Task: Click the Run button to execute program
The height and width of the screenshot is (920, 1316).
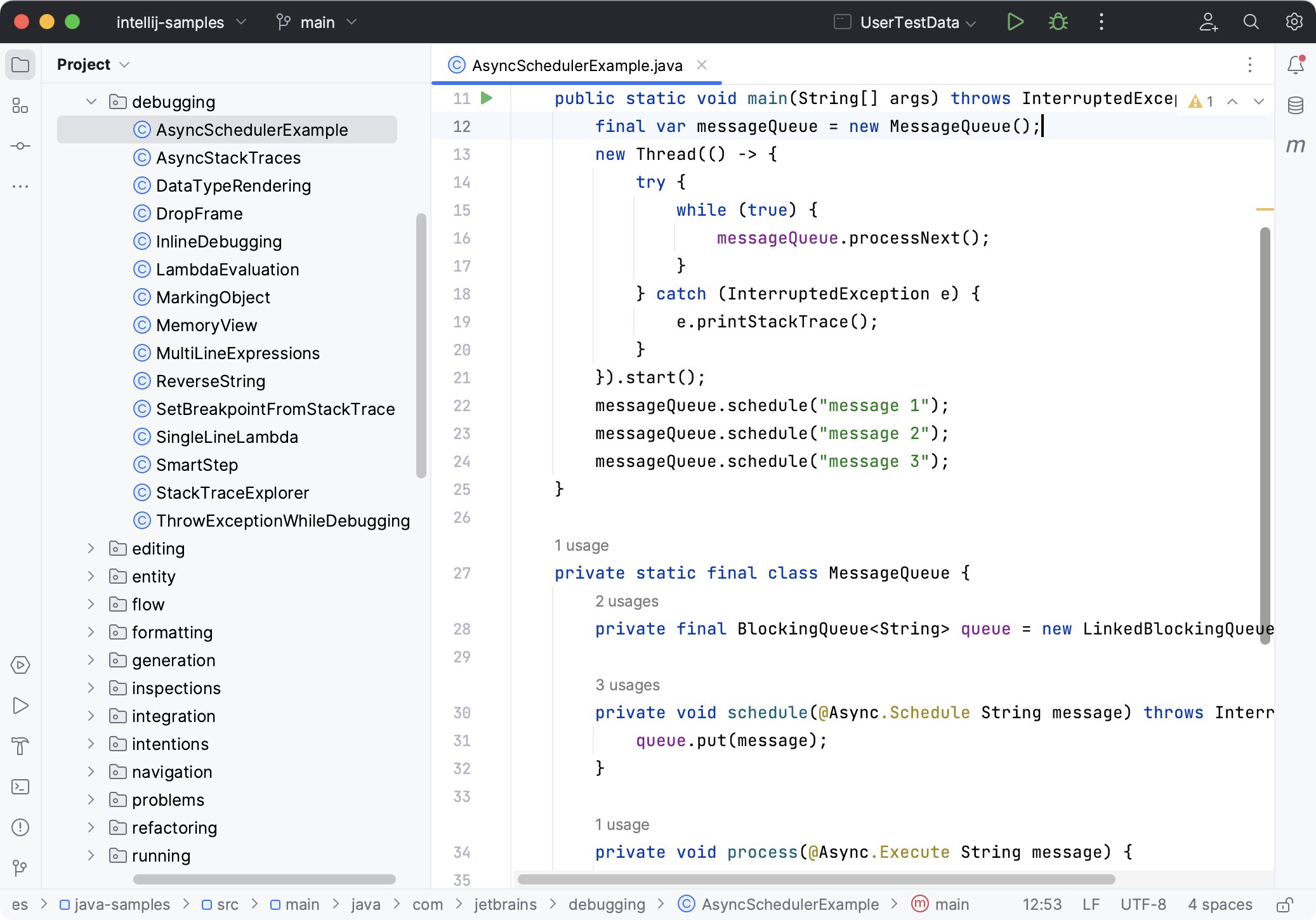Action: pyautogui.click(x=1015, y=22)
